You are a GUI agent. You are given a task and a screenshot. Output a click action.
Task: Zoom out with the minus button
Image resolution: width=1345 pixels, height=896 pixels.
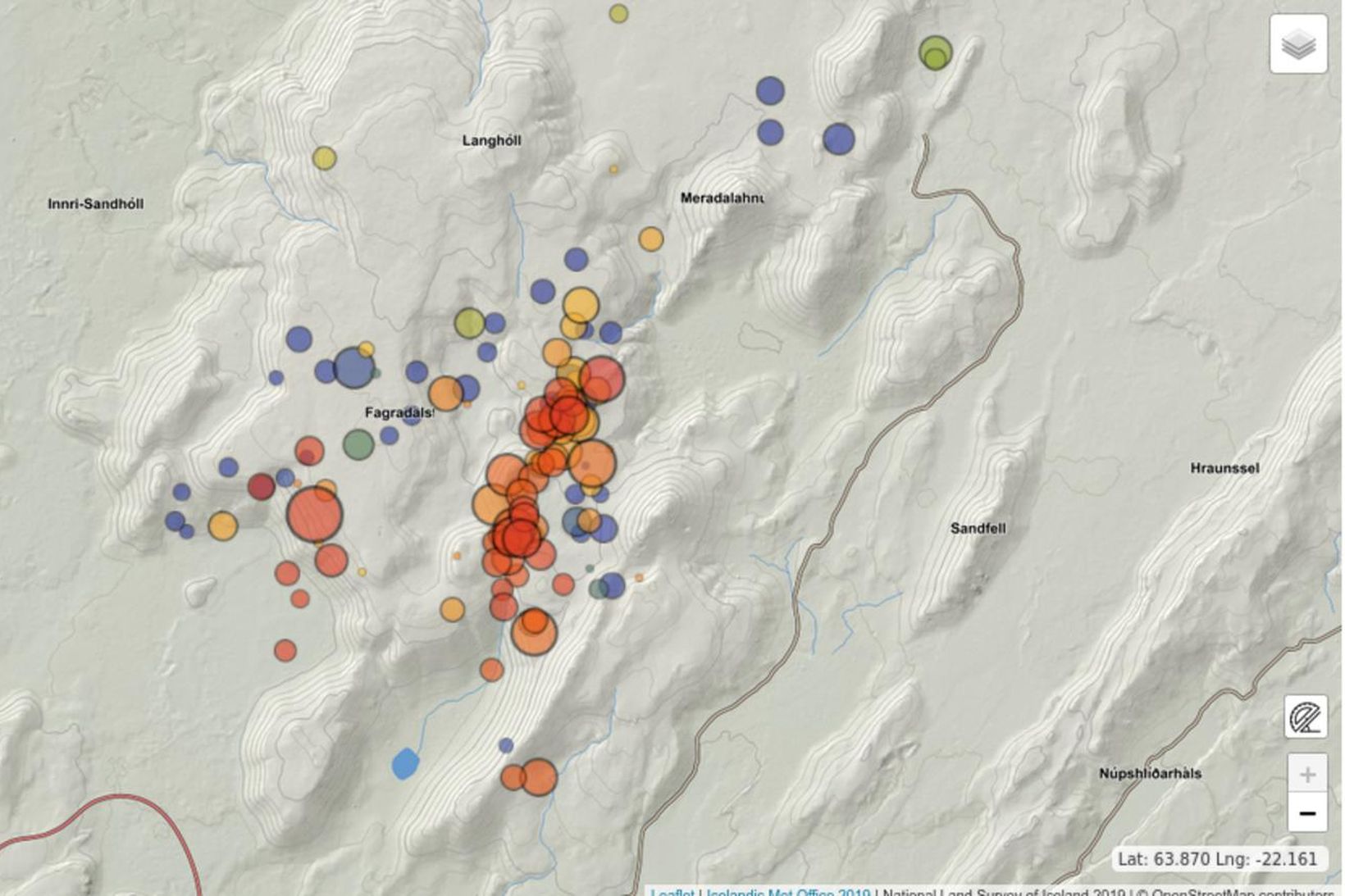tap(1307, 813)
